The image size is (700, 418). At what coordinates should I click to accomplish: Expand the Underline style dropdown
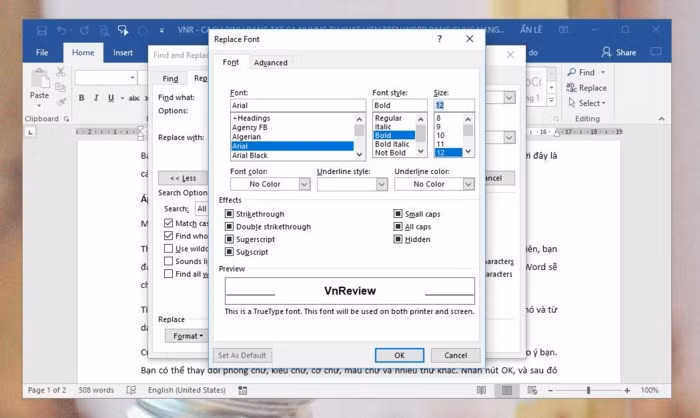[x=381, y=184]
